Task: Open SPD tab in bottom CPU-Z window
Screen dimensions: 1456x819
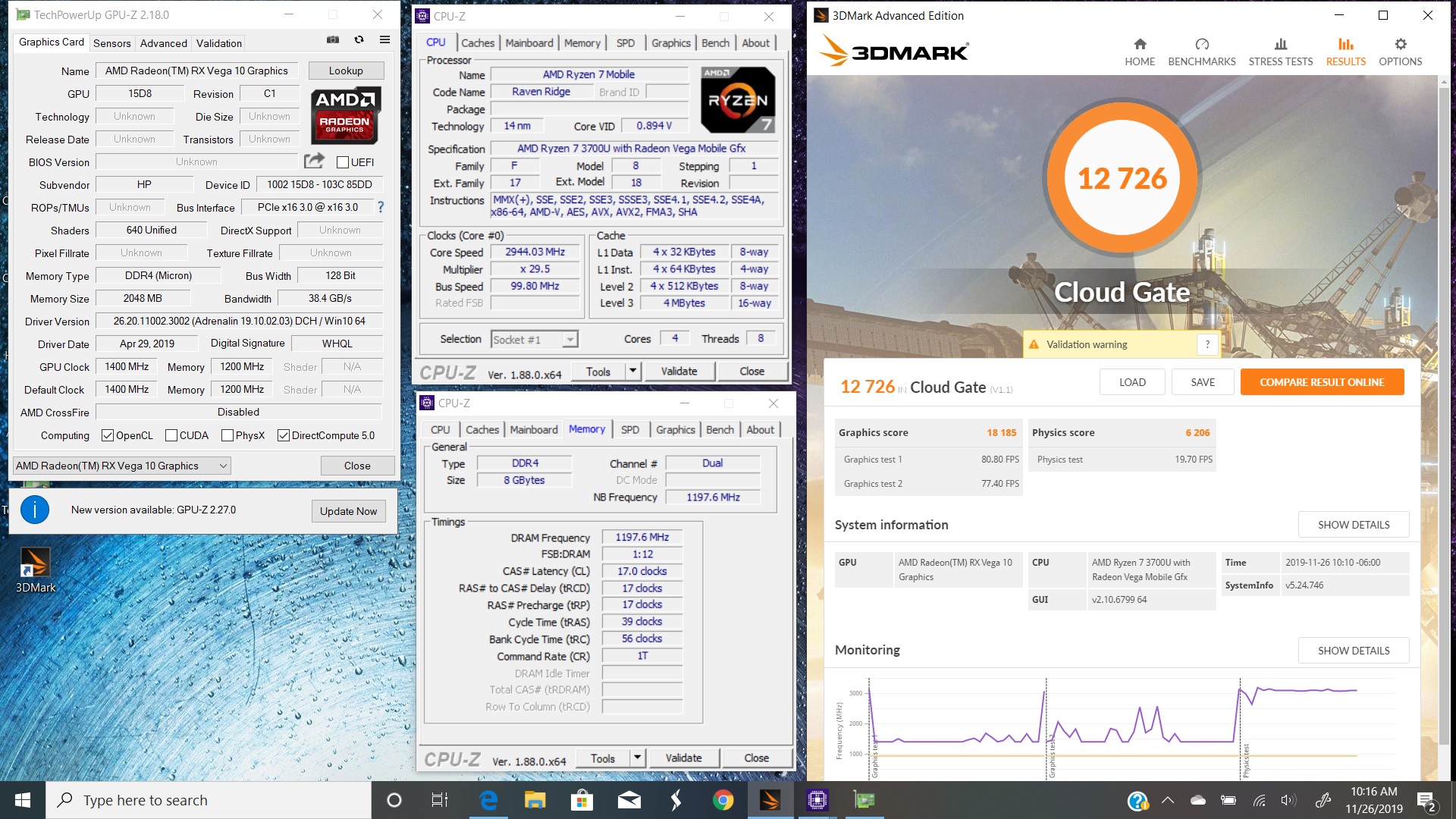Action: click(x=630, y=430)
